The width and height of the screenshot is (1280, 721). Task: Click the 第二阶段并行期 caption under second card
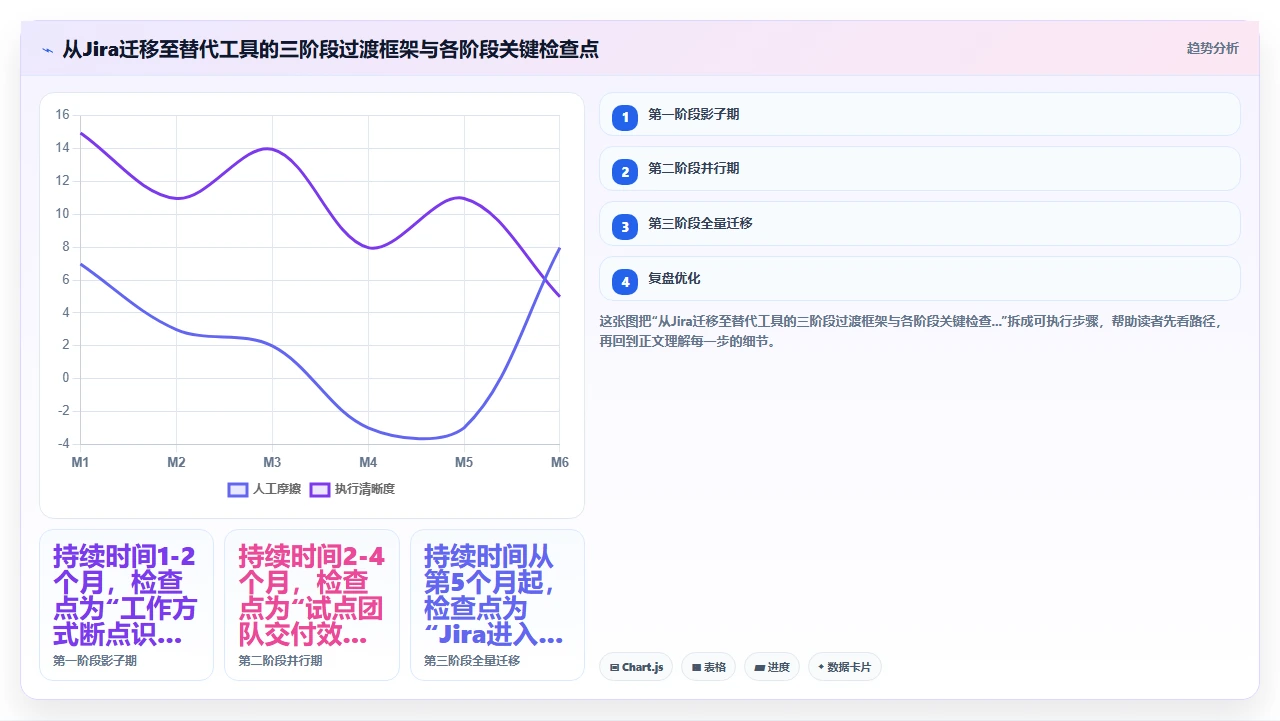(280, 661)
